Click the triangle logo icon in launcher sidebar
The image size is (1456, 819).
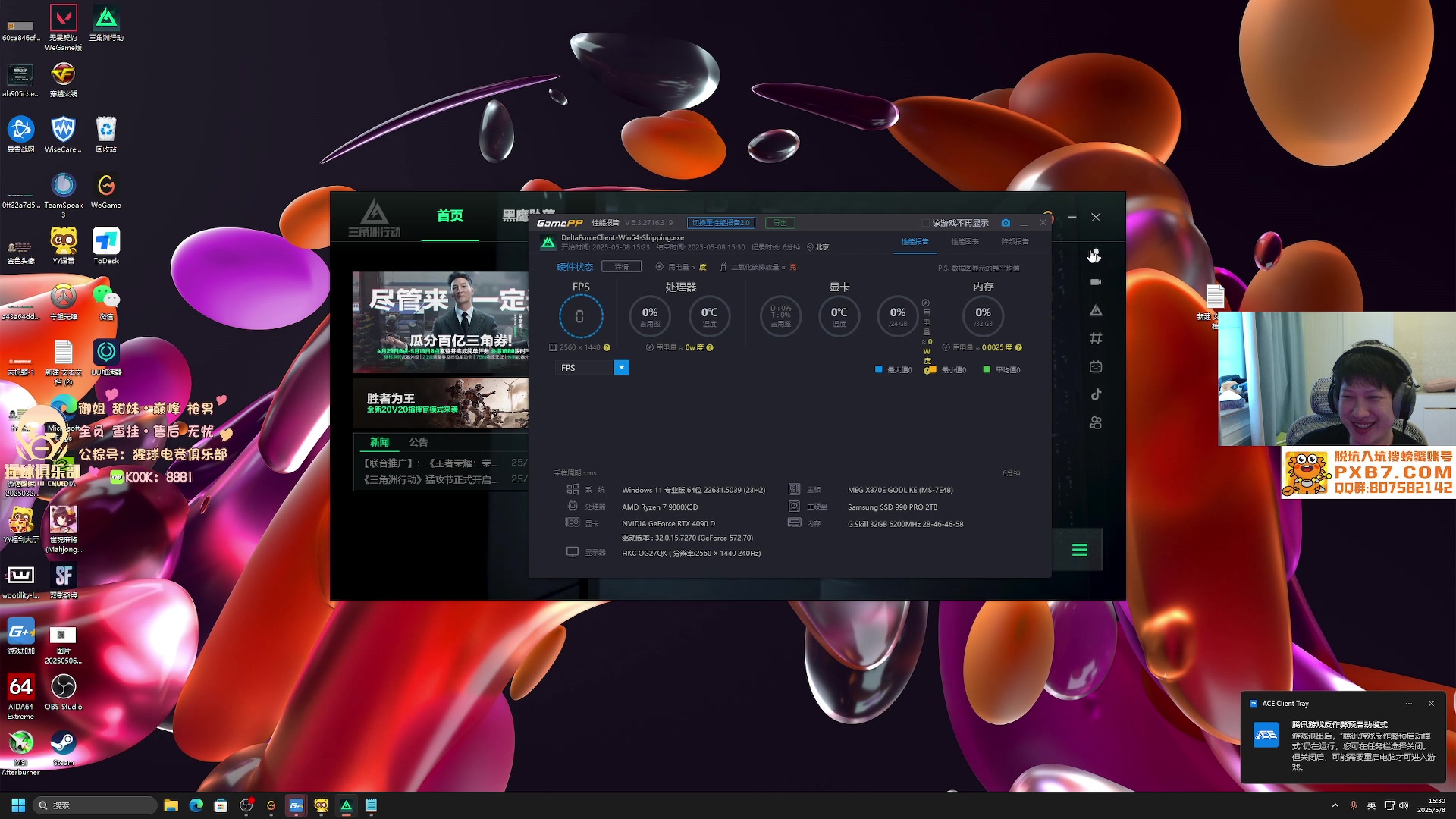[x=1096, y=311]
